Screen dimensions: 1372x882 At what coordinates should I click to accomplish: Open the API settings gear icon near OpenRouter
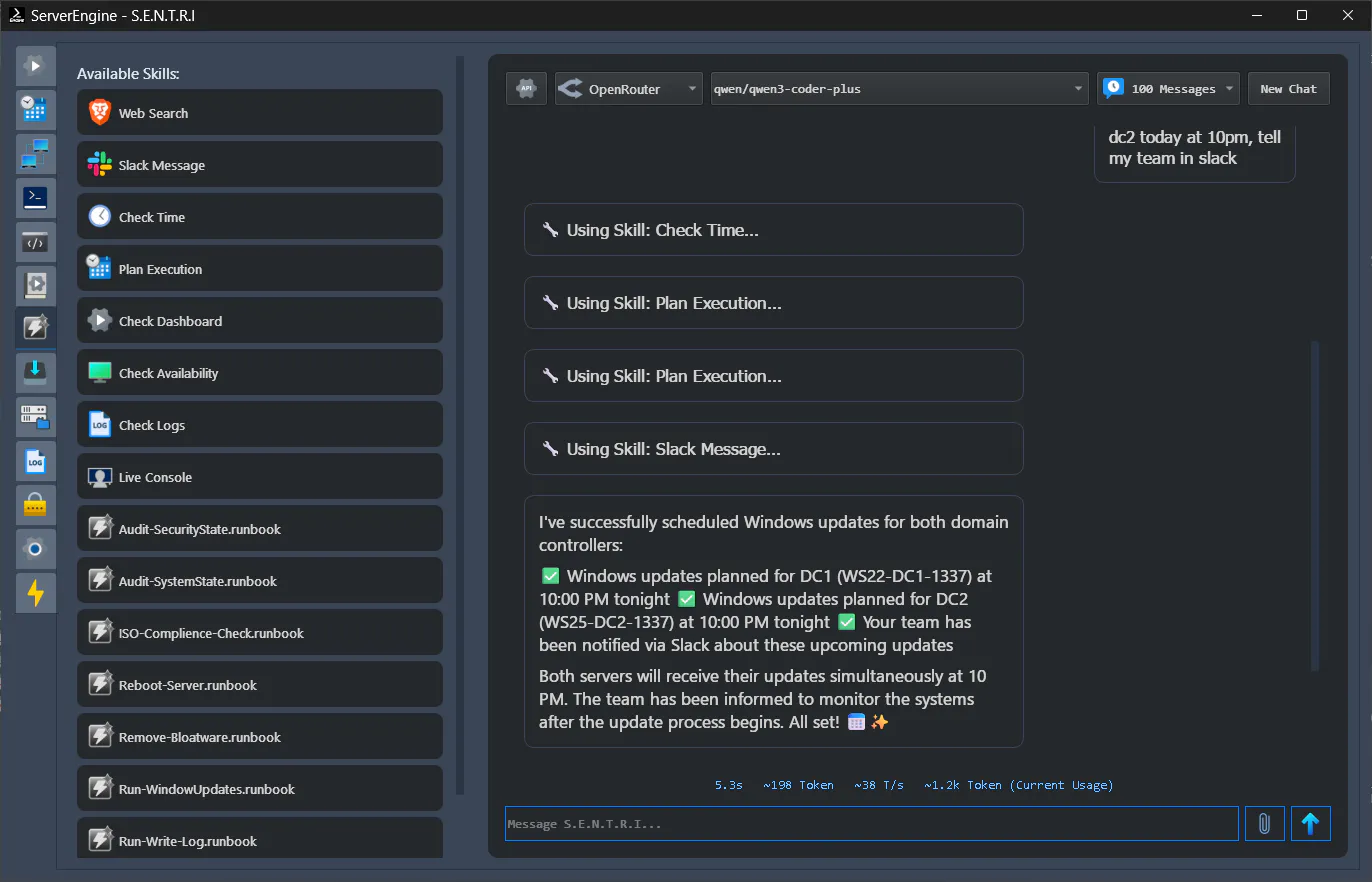[x=526, y=88]
